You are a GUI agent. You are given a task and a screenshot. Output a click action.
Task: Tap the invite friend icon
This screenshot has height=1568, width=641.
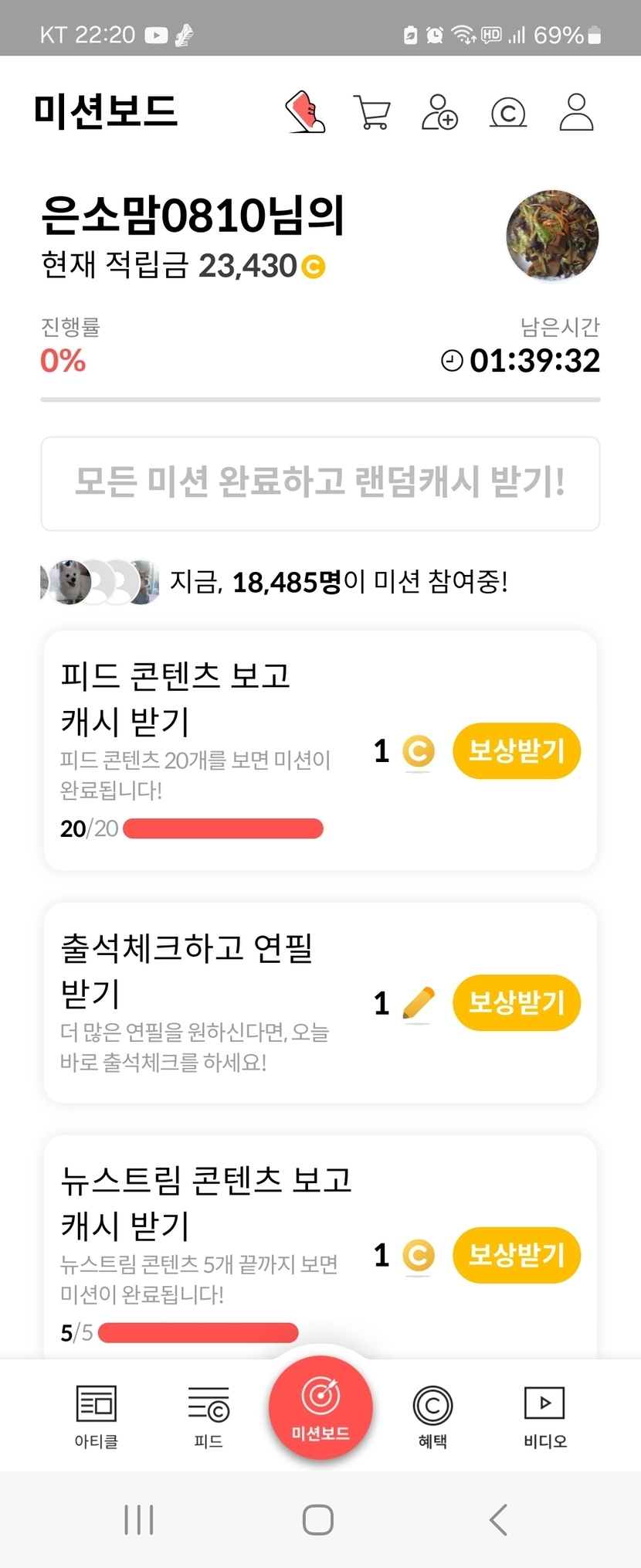pos(439,113)
